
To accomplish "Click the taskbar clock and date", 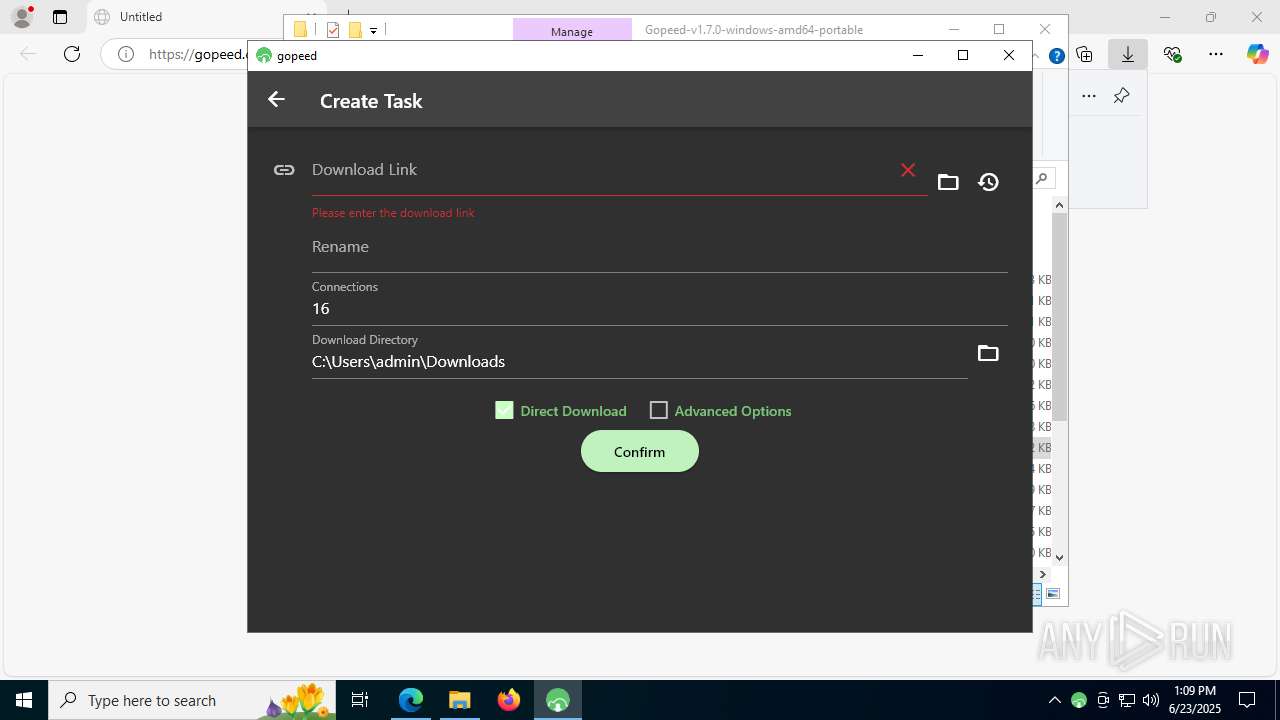I will 1195,700.
